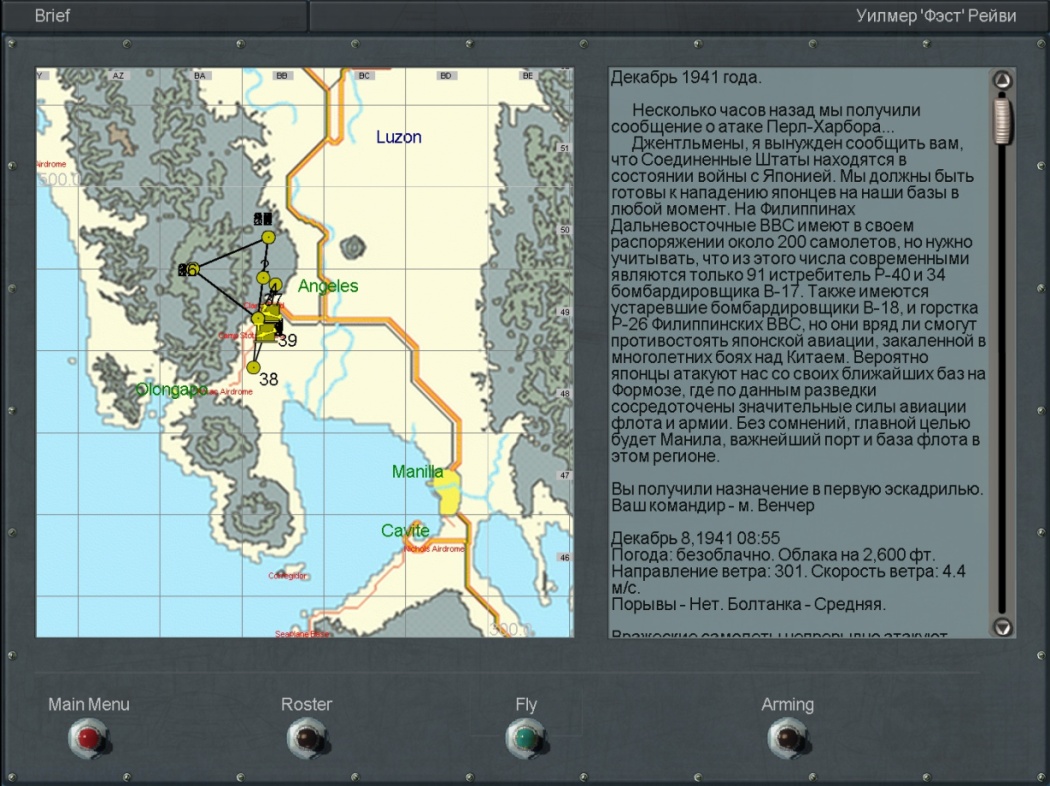Viewport: 1050px width, 786px height.
Task: Click the Arming label text
Action: [788, 705]
